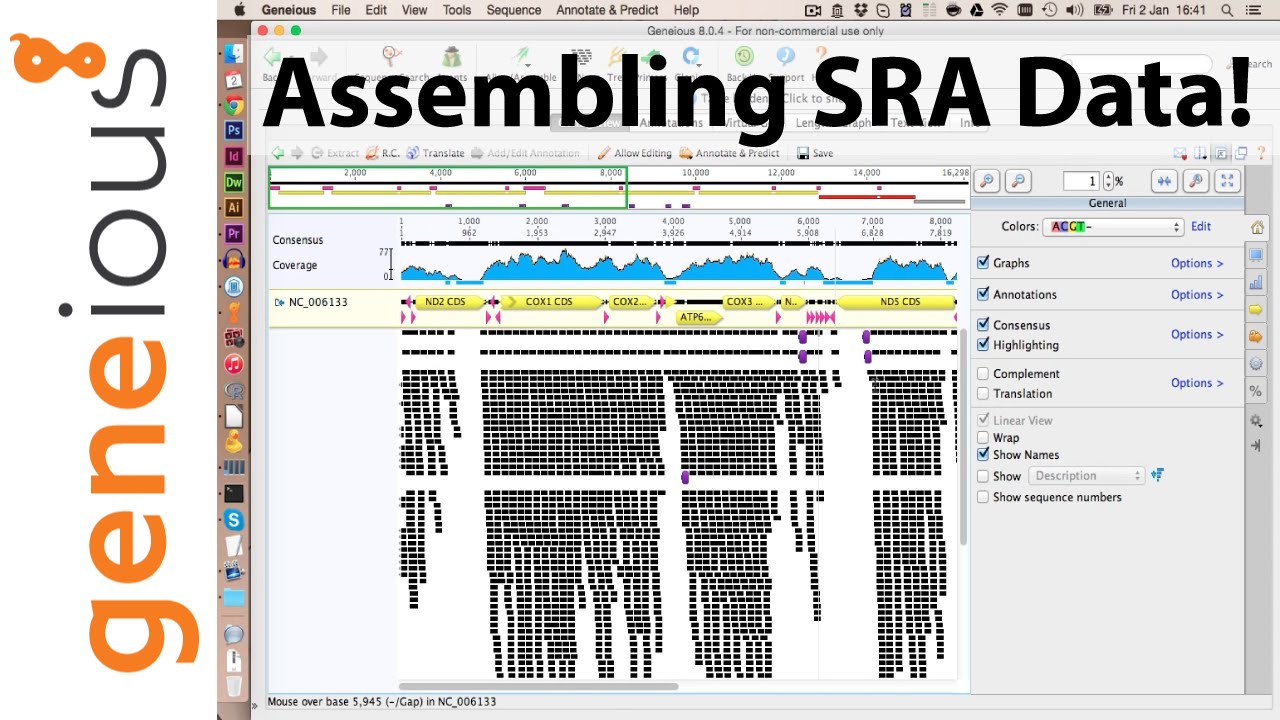
Task: Open the Advanced gear tab icon
Action: [1257, 364]
